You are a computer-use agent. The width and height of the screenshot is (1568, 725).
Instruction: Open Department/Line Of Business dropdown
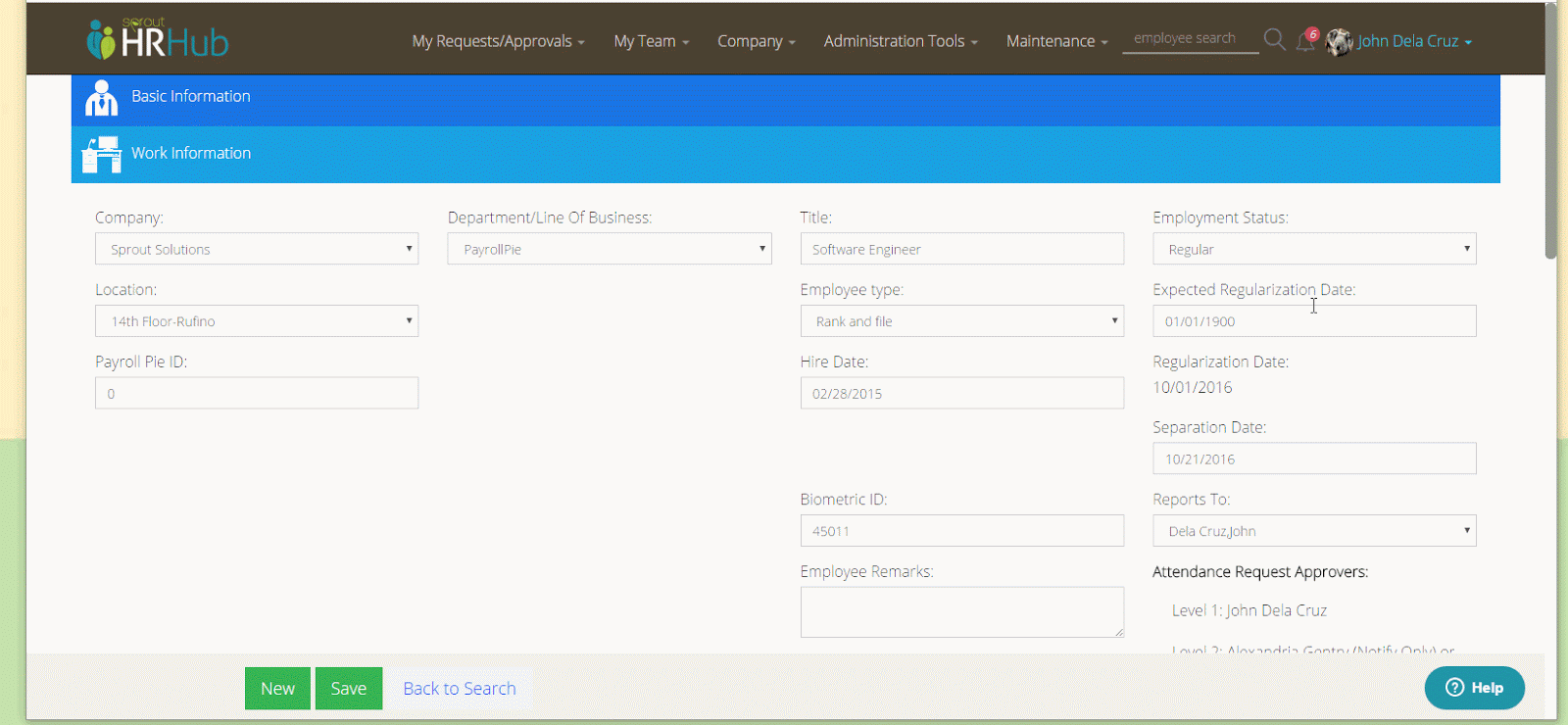610,249
